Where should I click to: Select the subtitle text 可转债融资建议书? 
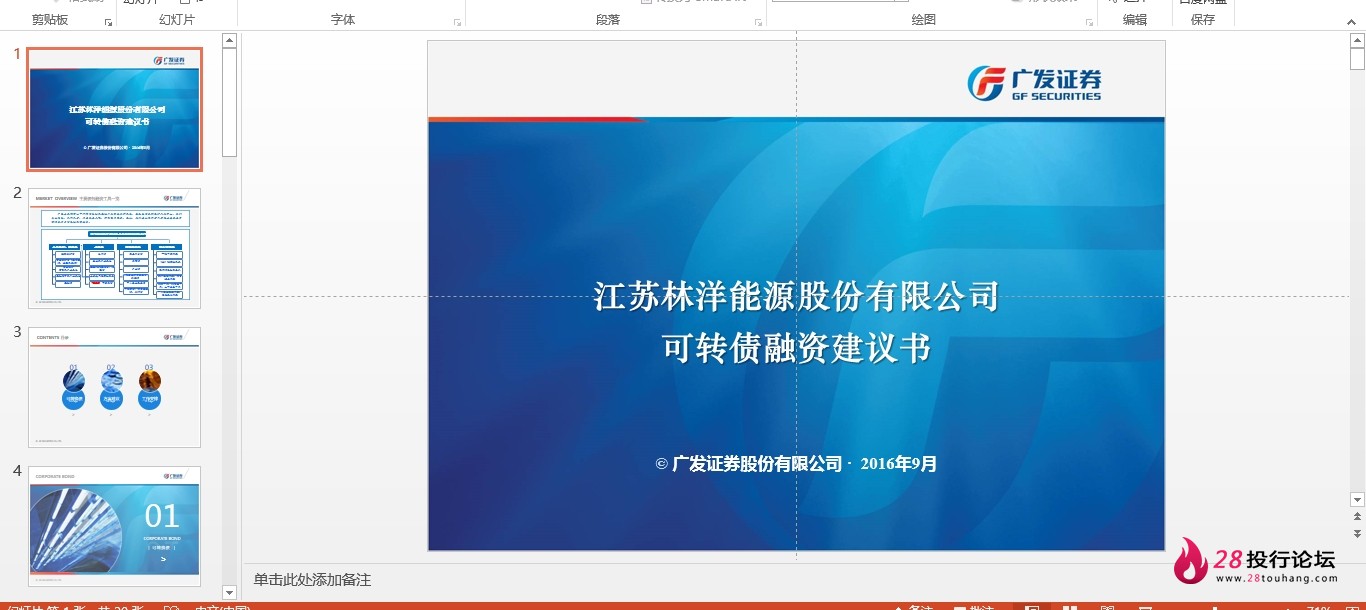[x=797, y=348]
